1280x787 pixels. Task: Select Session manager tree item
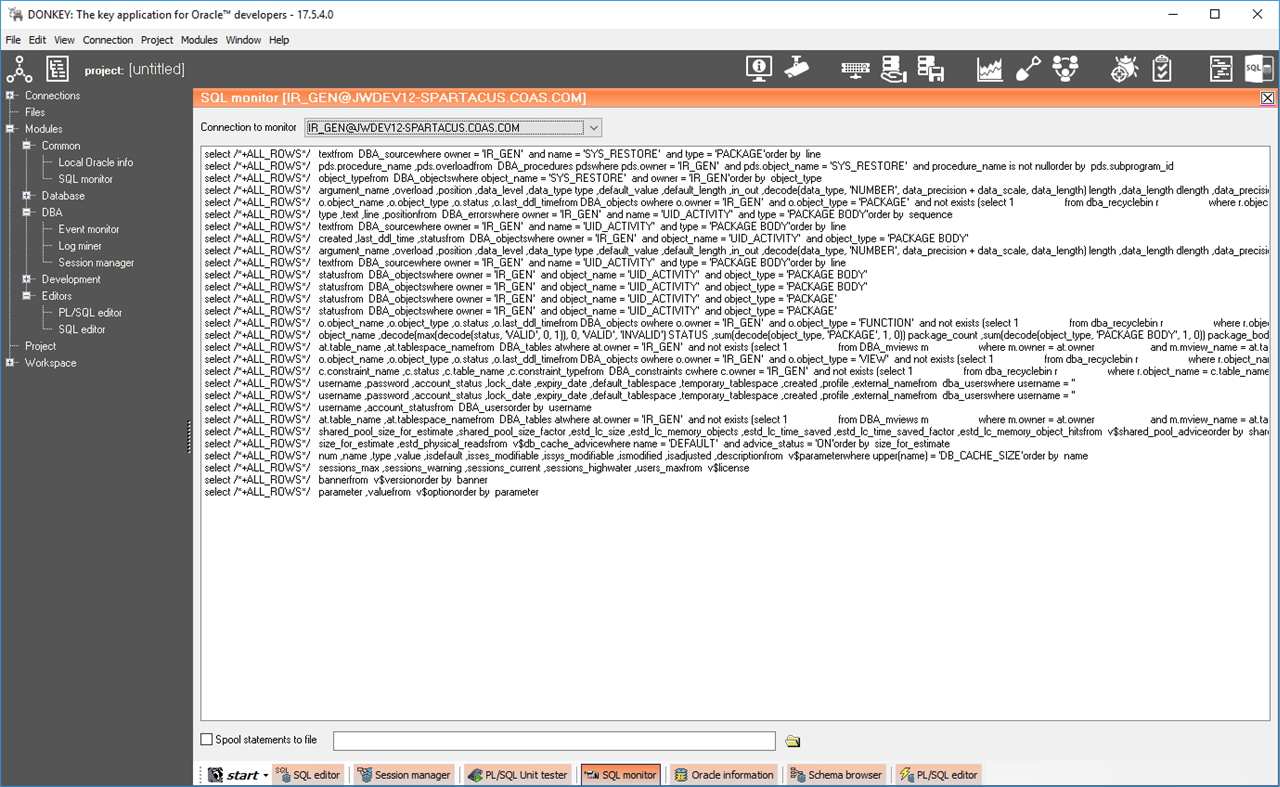tap(96, 263)
